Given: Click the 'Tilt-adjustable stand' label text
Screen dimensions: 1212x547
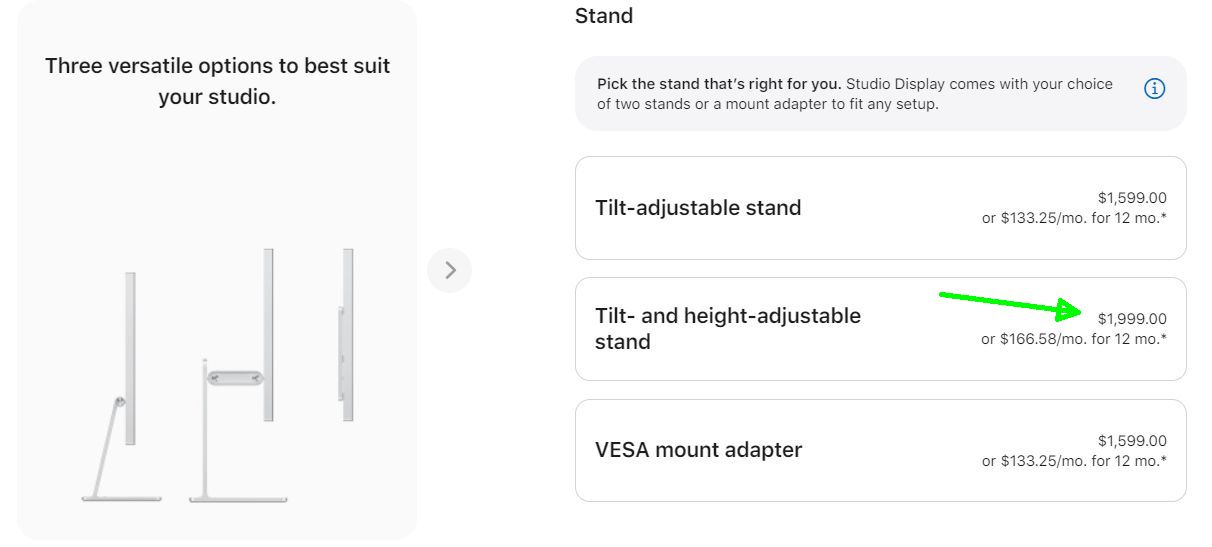Looking at the screenshot, I should pyautogui.click(x=698, y=208).
